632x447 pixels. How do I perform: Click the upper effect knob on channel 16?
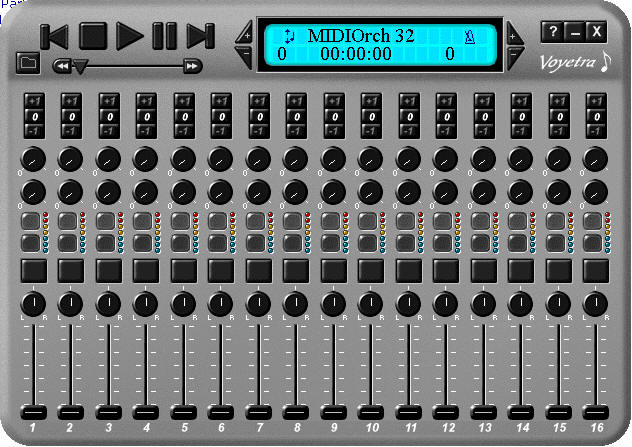click(x=595, y=159)
